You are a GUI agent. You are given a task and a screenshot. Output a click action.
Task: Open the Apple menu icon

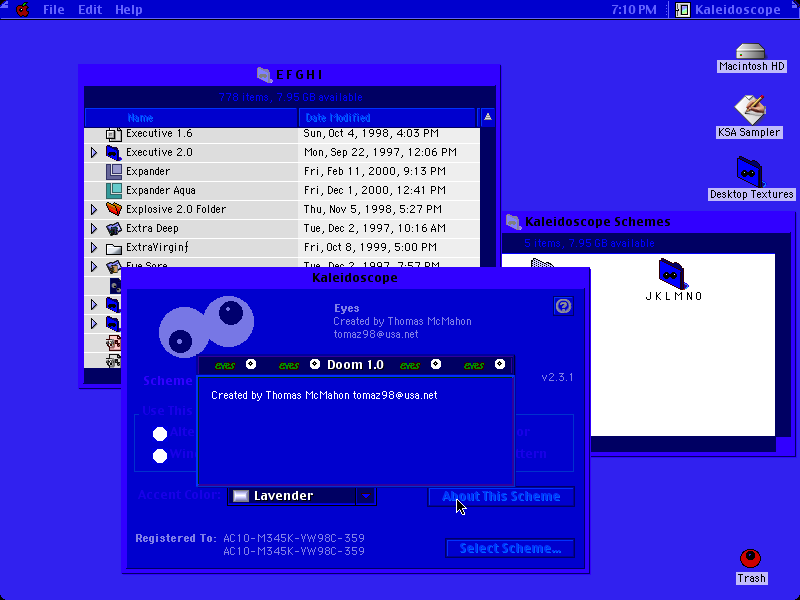(x=22, y=10)
